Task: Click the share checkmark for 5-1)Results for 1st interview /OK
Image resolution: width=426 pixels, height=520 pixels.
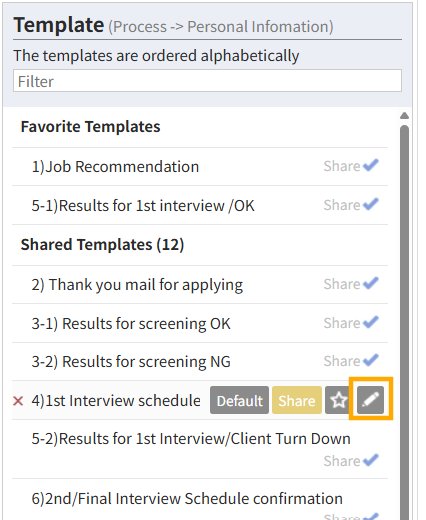Action: [371, 204]
